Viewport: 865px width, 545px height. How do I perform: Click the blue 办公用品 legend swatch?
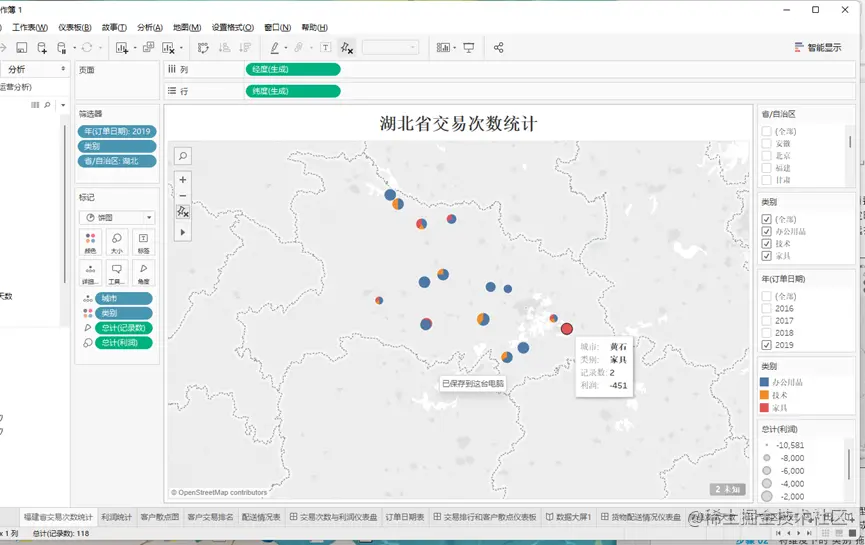click(764, 382)
